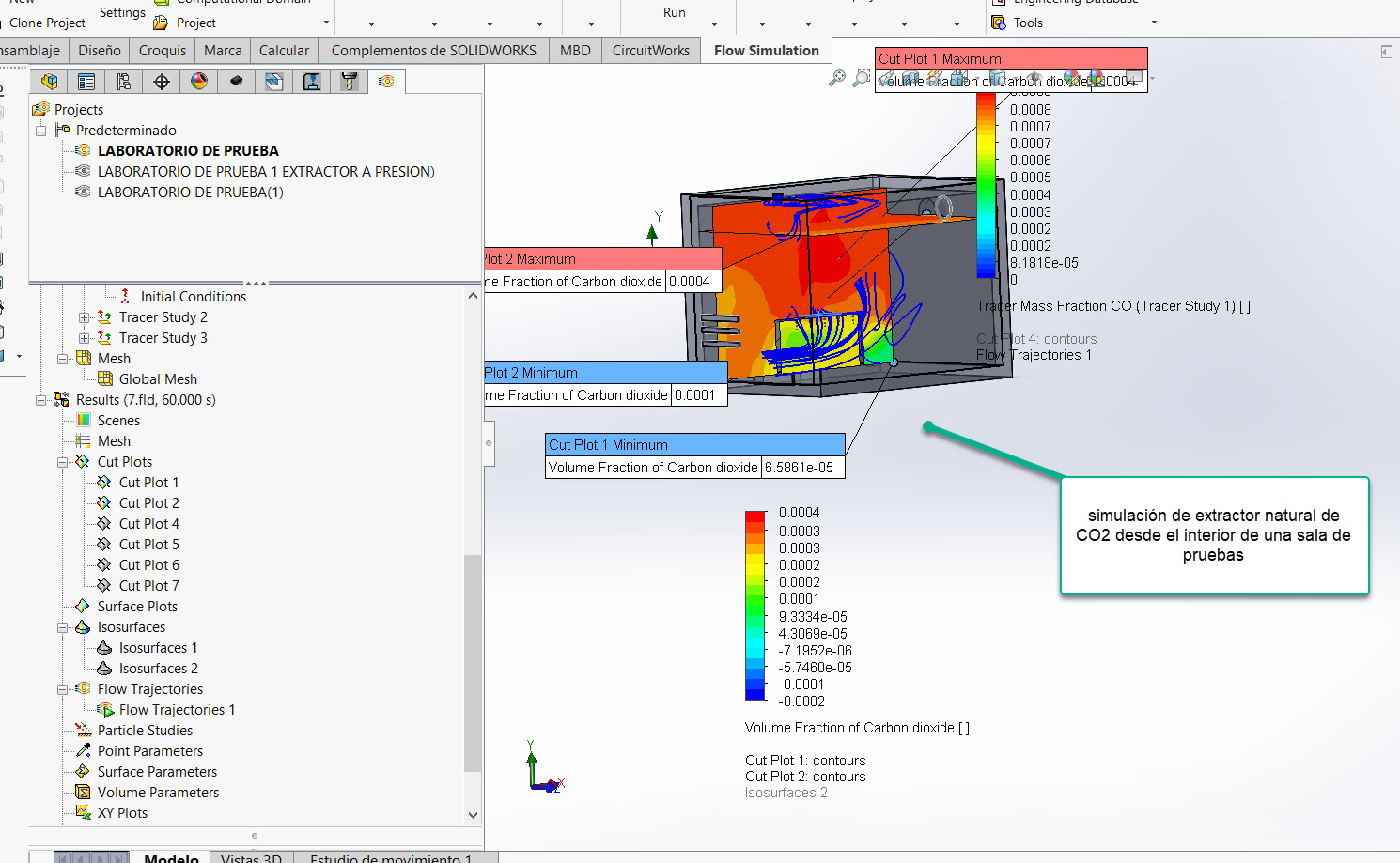The image size is (1400, 863).
Task: Select the Modelo bottom tab
Action: [x=171, y=857]
